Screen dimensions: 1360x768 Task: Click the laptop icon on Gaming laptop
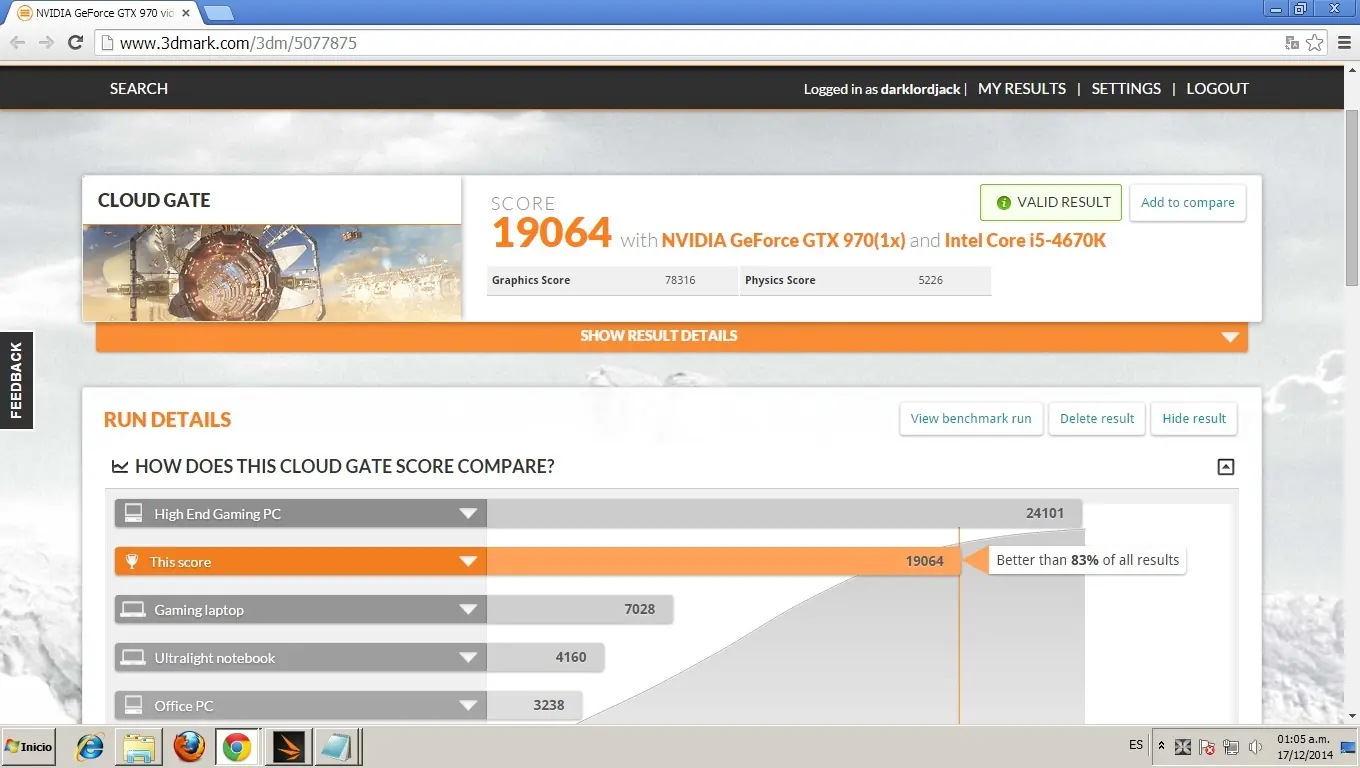[x=133, y=609]
